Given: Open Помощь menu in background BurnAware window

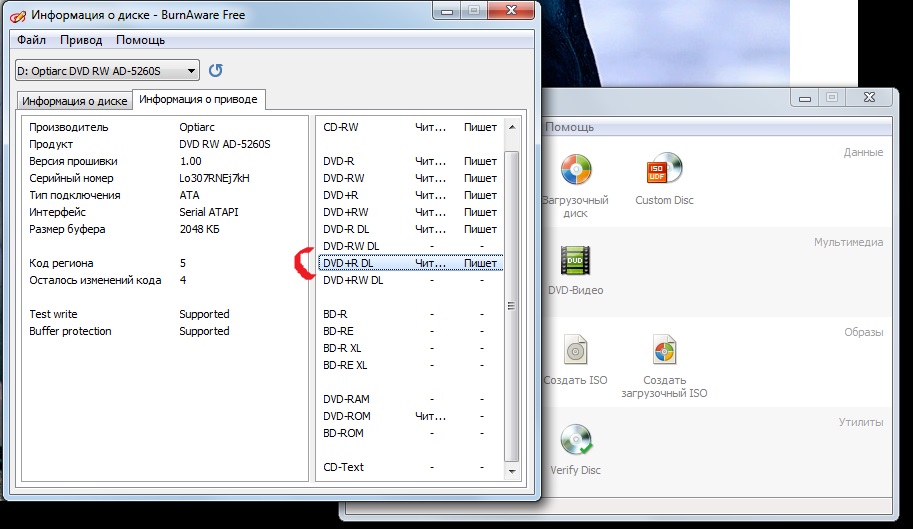Looking at the screenshot, I should [x=569, y=127].
